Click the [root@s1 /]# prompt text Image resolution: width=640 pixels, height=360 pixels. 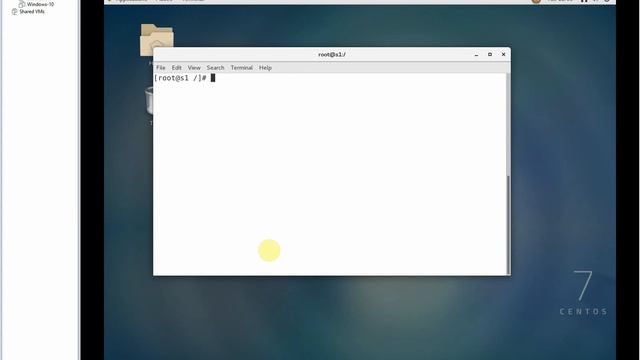click(x=180, y=78)
